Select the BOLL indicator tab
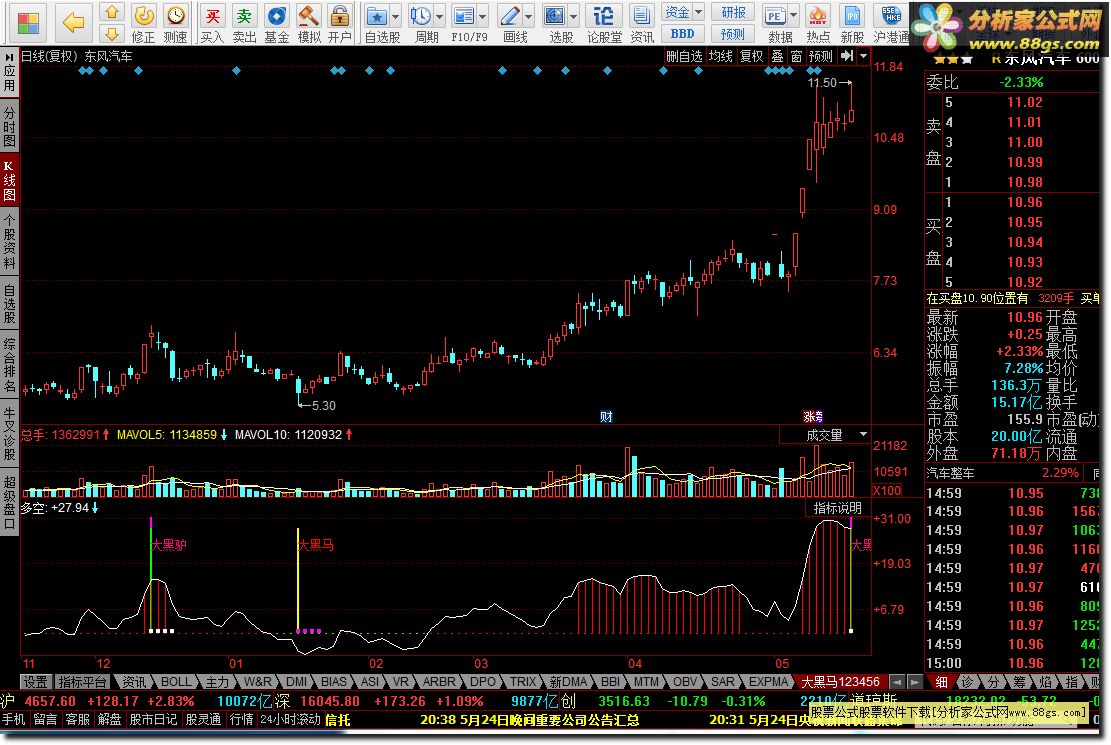Screen dimensions: 1111x745 (176, 682)
